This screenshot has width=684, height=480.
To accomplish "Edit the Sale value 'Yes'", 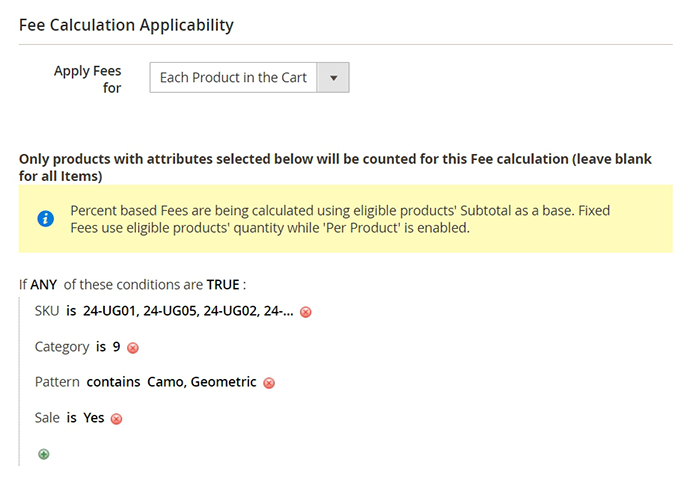I will [x=94, y=418].
